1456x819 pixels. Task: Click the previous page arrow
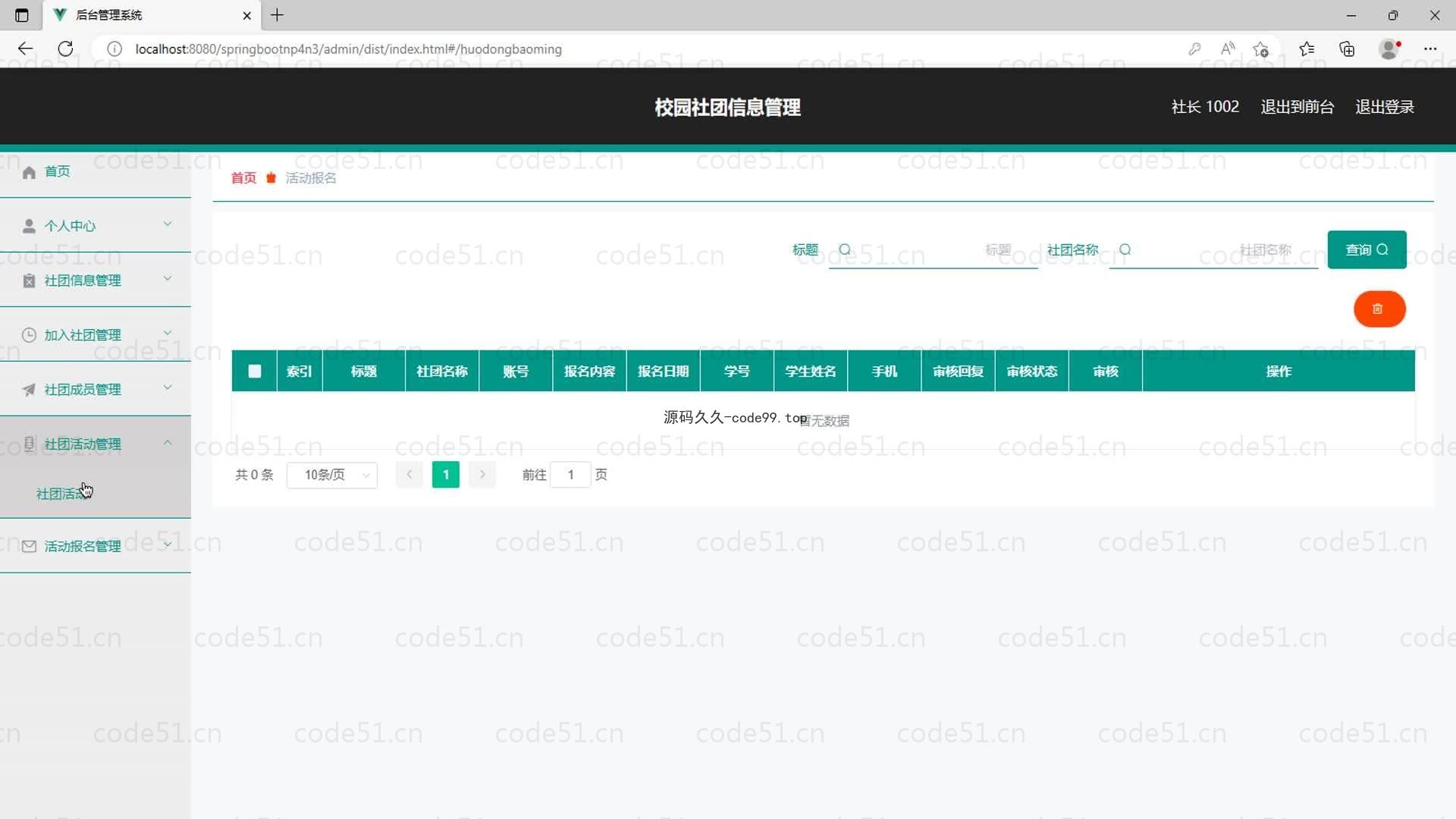[x=409, y=475]
